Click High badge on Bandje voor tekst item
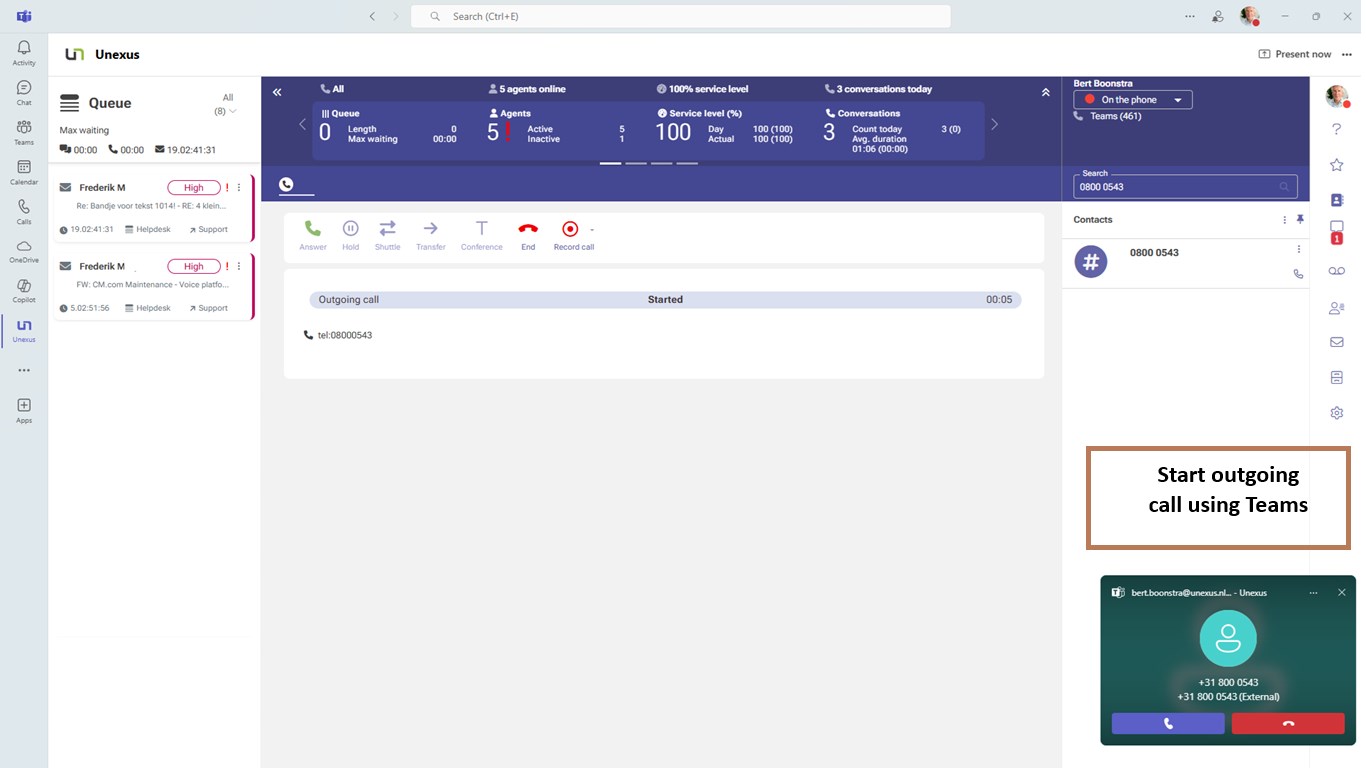Image resolution: width=1366 pixels, height=768 pixels. (194, 187)
